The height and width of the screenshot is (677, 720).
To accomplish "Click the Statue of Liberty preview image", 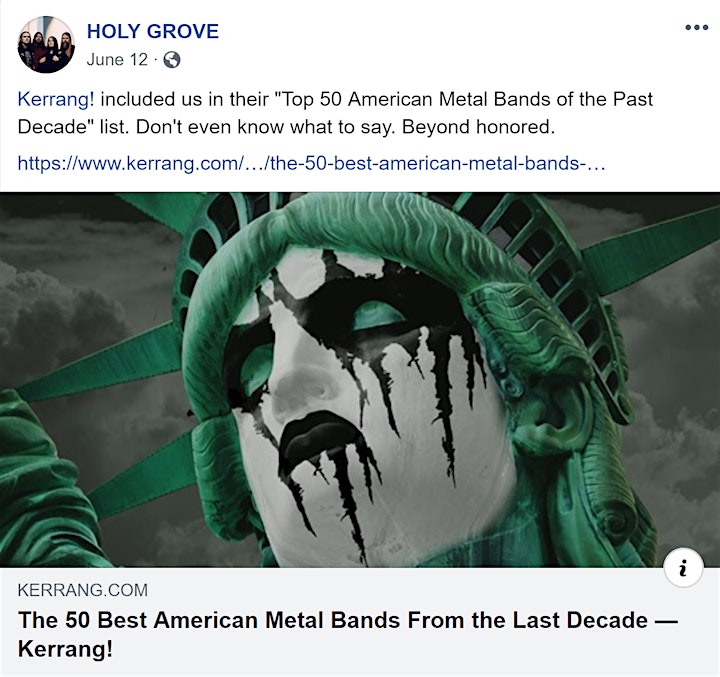I will tap(360, 379).
